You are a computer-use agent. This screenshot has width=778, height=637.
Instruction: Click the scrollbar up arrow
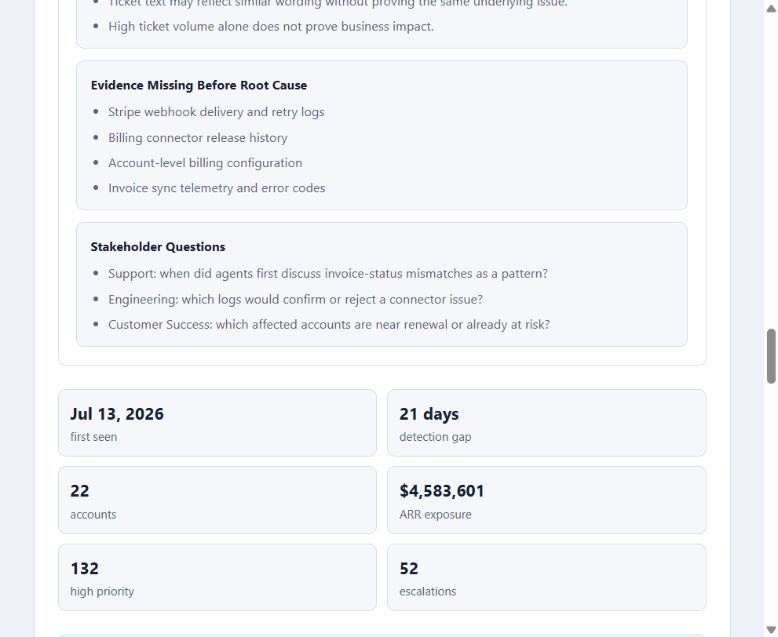pyautogui.click(x=771, y=8)
